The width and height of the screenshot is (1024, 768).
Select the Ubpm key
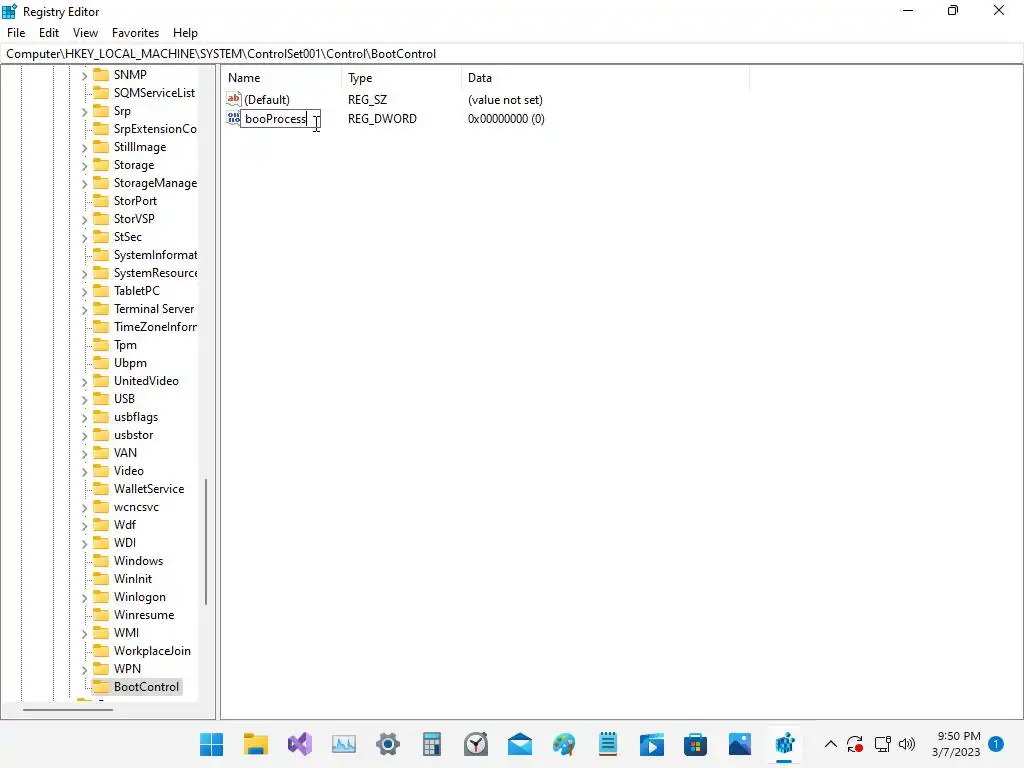[130, 362]
